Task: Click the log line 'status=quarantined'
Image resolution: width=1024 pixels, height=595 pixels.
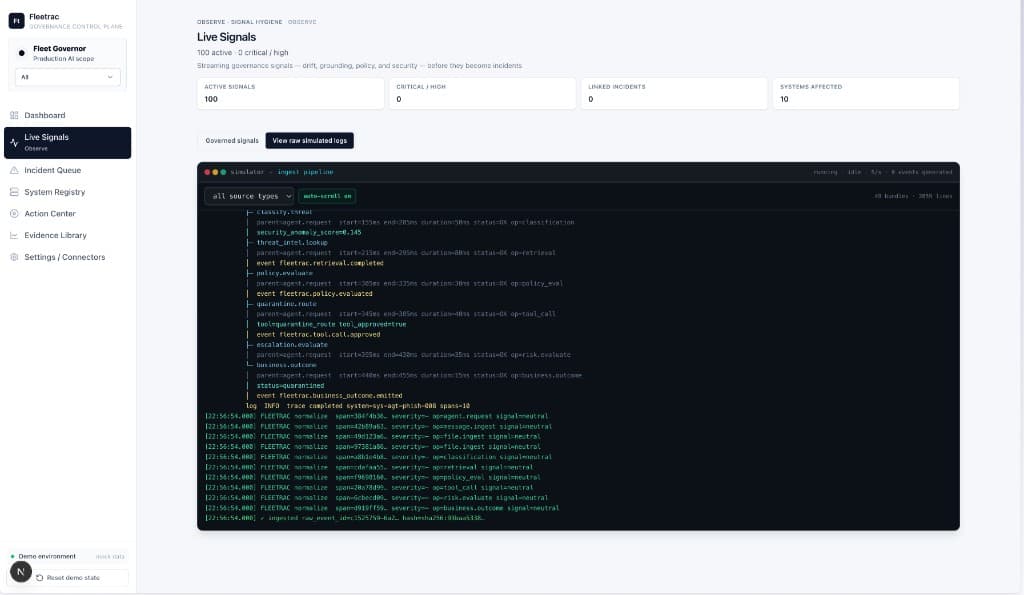Action: coord(290,386)
